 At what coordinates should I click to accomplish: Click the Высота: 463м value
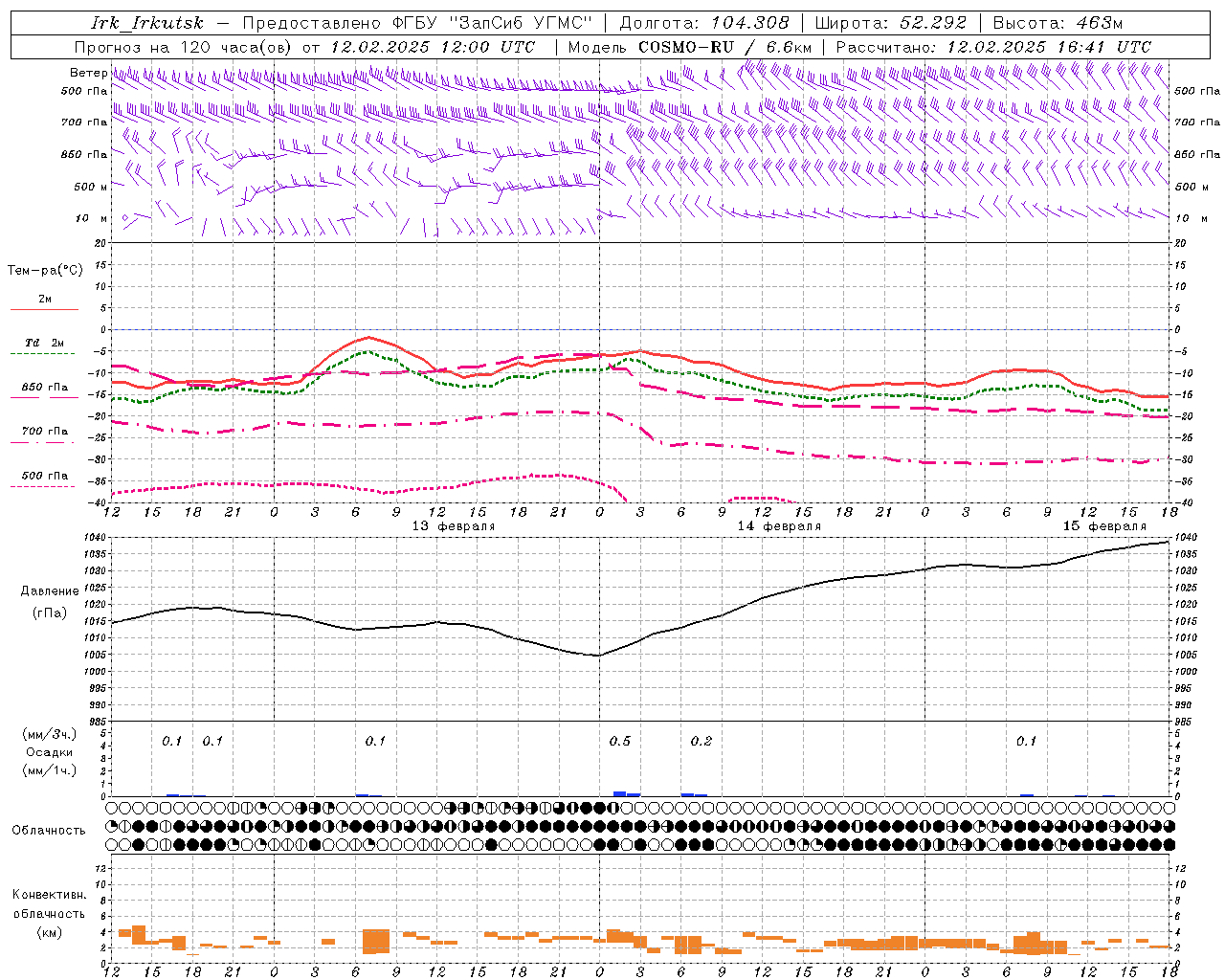click(x=1058, y=23)
